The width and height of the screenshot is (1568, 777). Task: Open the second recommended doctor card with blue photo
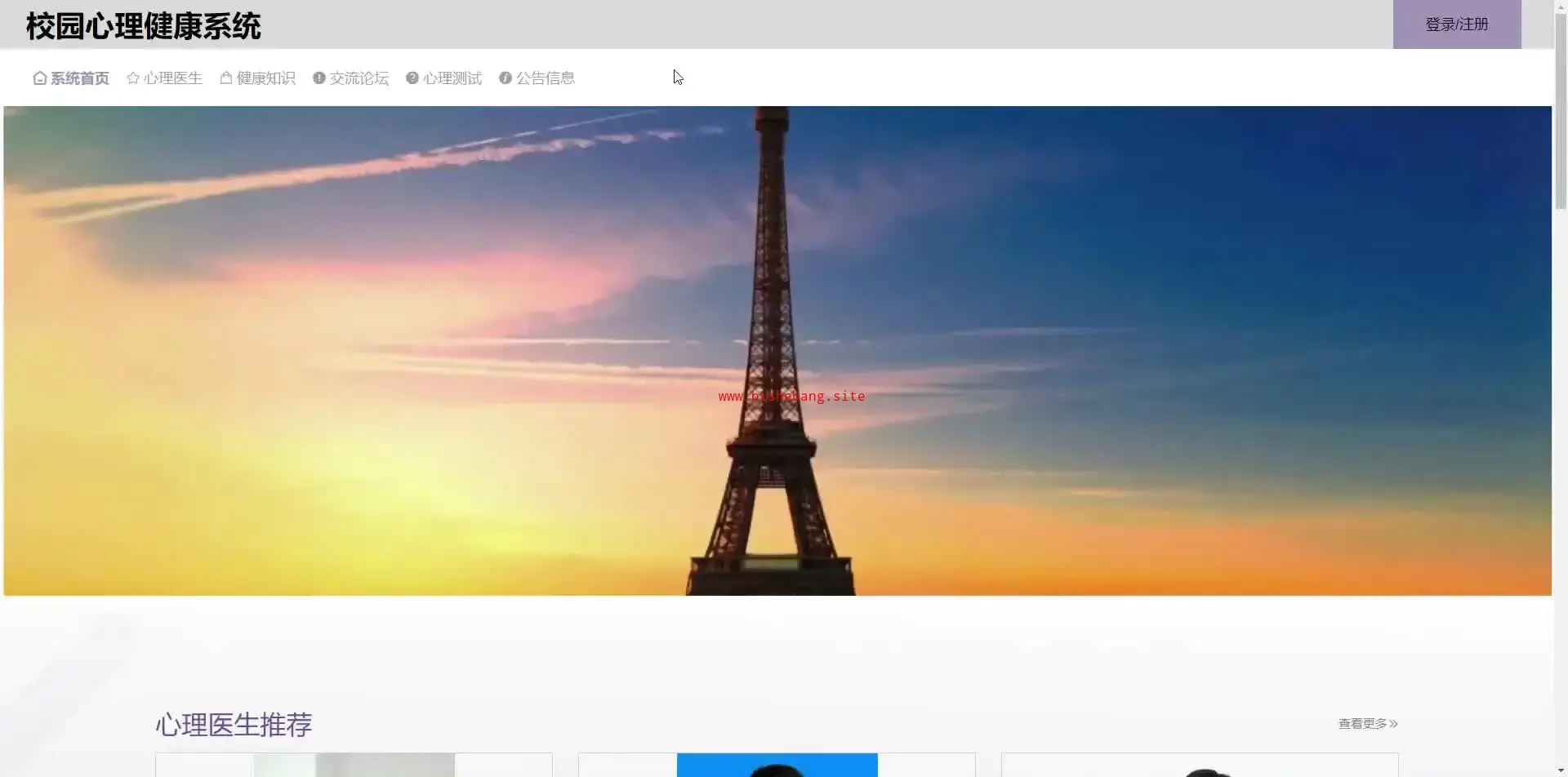(777, 765)
